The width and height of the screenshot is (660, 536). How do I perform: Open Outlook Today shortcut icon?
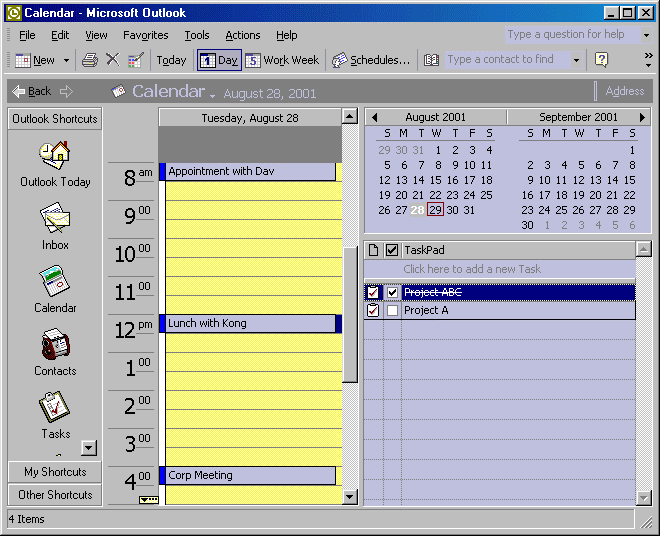[x=54, y=155]
